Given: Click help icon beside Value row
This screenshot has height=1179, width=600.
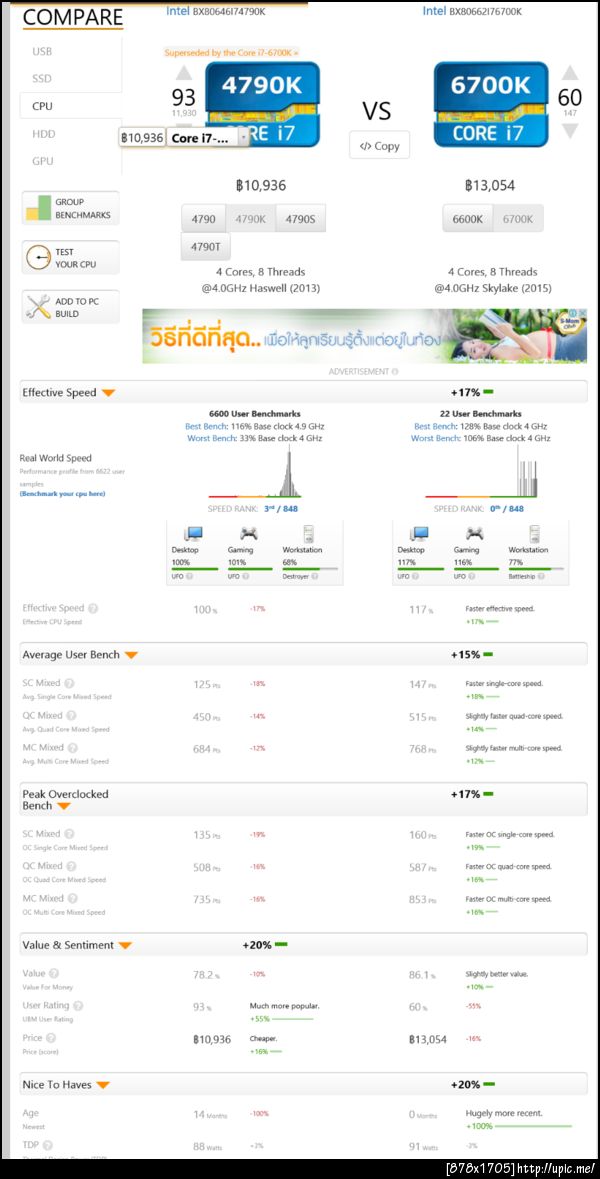Looking at the screenshot, I should tap(54, 974).
